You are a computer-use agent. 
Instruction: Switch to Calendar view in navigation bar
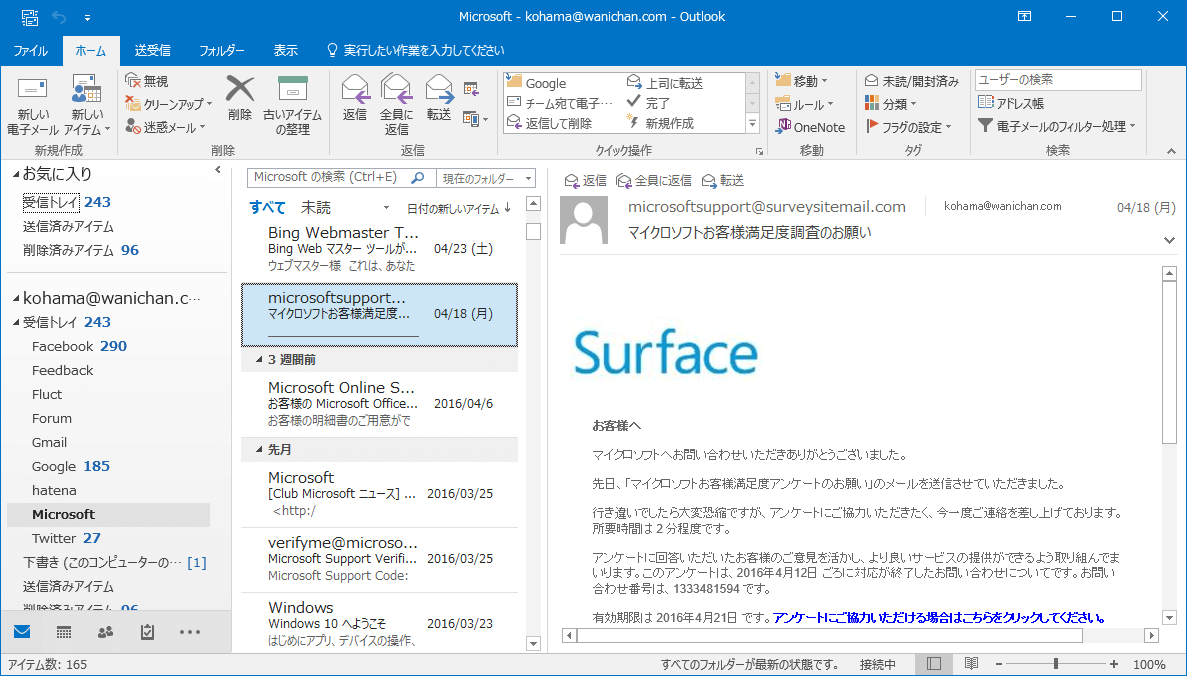click(63, 632)
